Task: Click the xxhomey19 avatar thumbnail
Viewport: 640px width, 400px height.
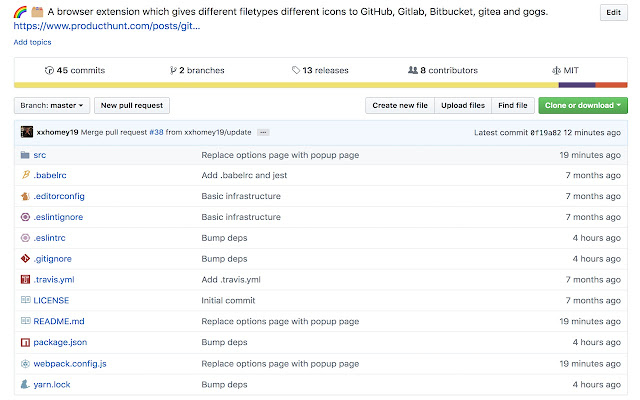Action: (27, 132)
